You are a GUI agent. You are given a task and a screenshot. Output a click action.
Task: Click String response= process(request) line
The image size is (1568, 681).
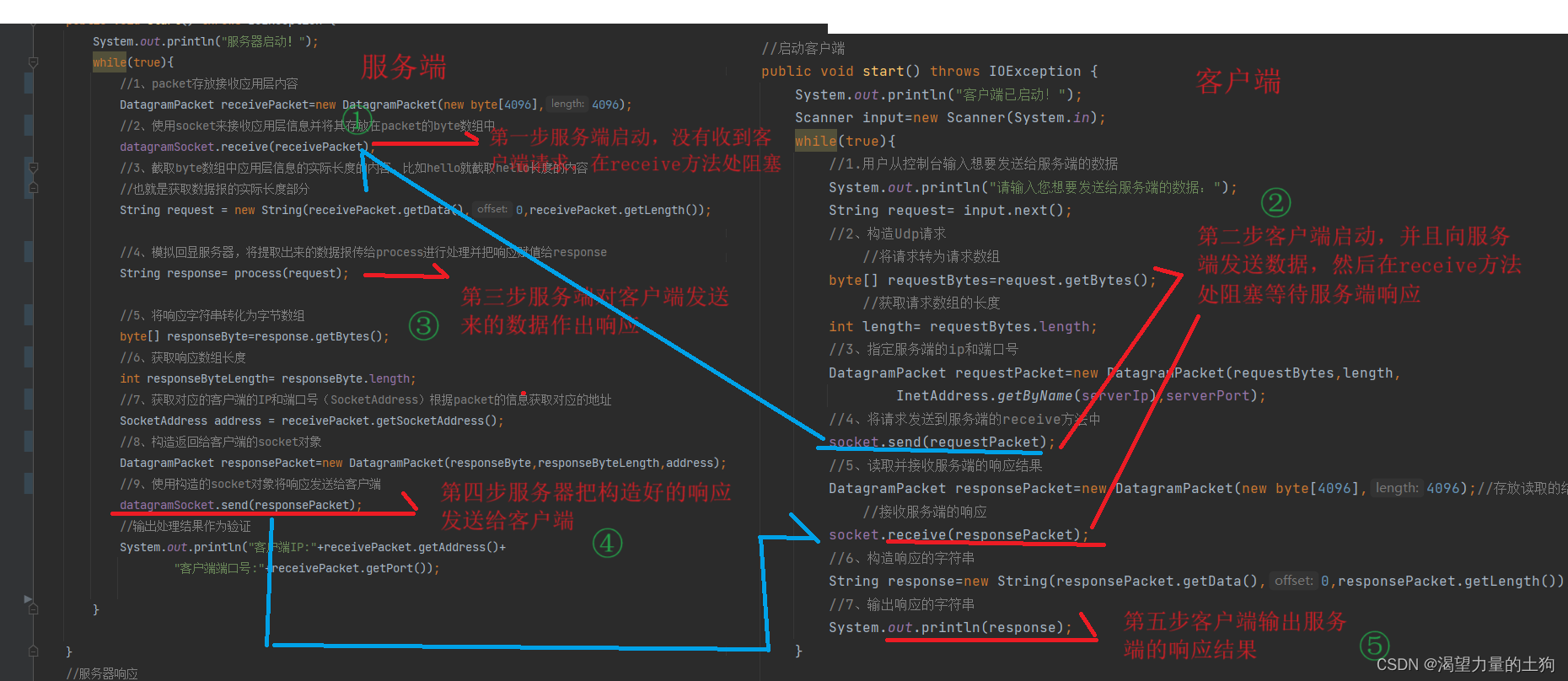tap(234, 273)
